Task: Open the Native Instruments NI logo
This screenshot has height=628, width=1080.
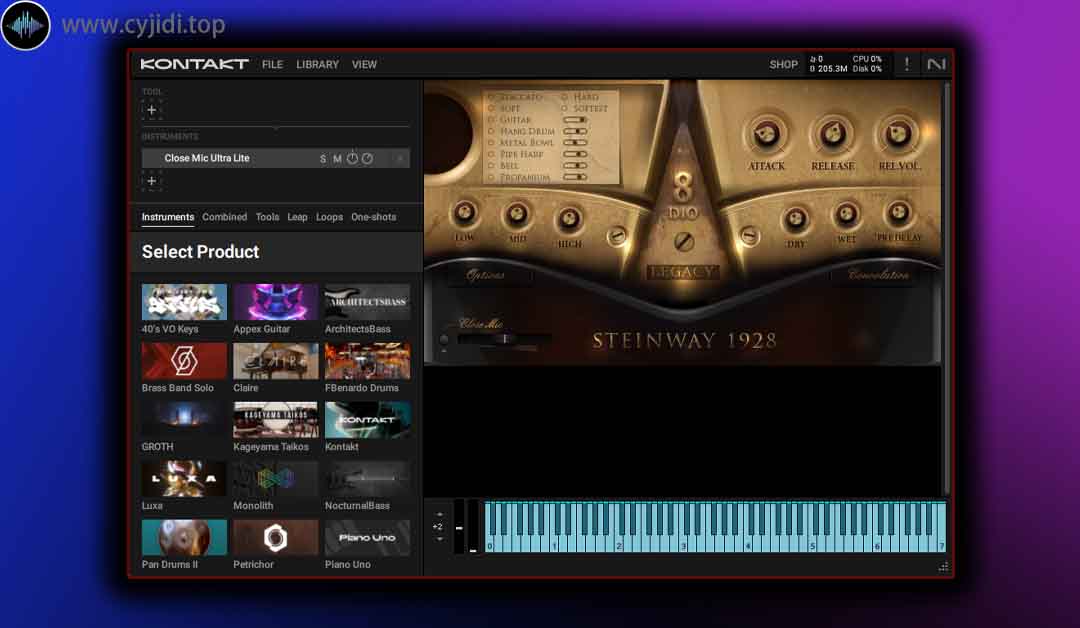Action: 935,64
